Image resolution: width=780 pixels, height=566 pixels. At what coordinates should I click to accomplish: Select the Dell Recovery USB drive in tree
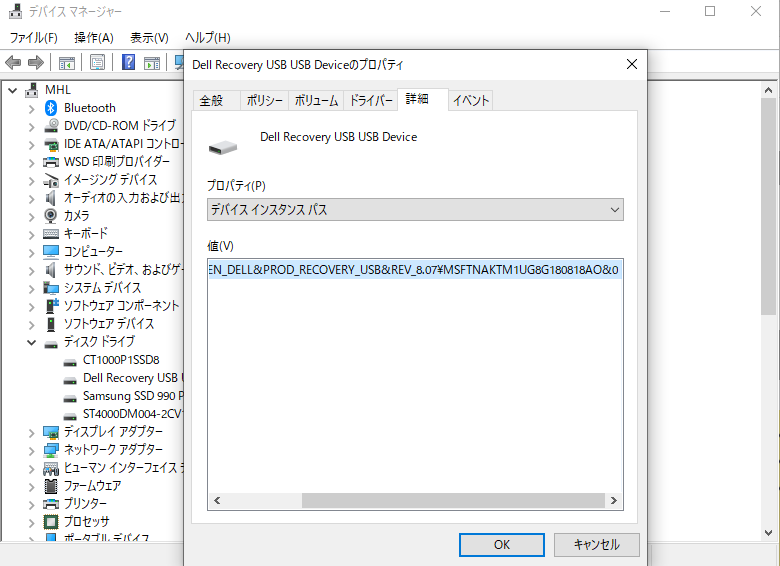(132, 378)
